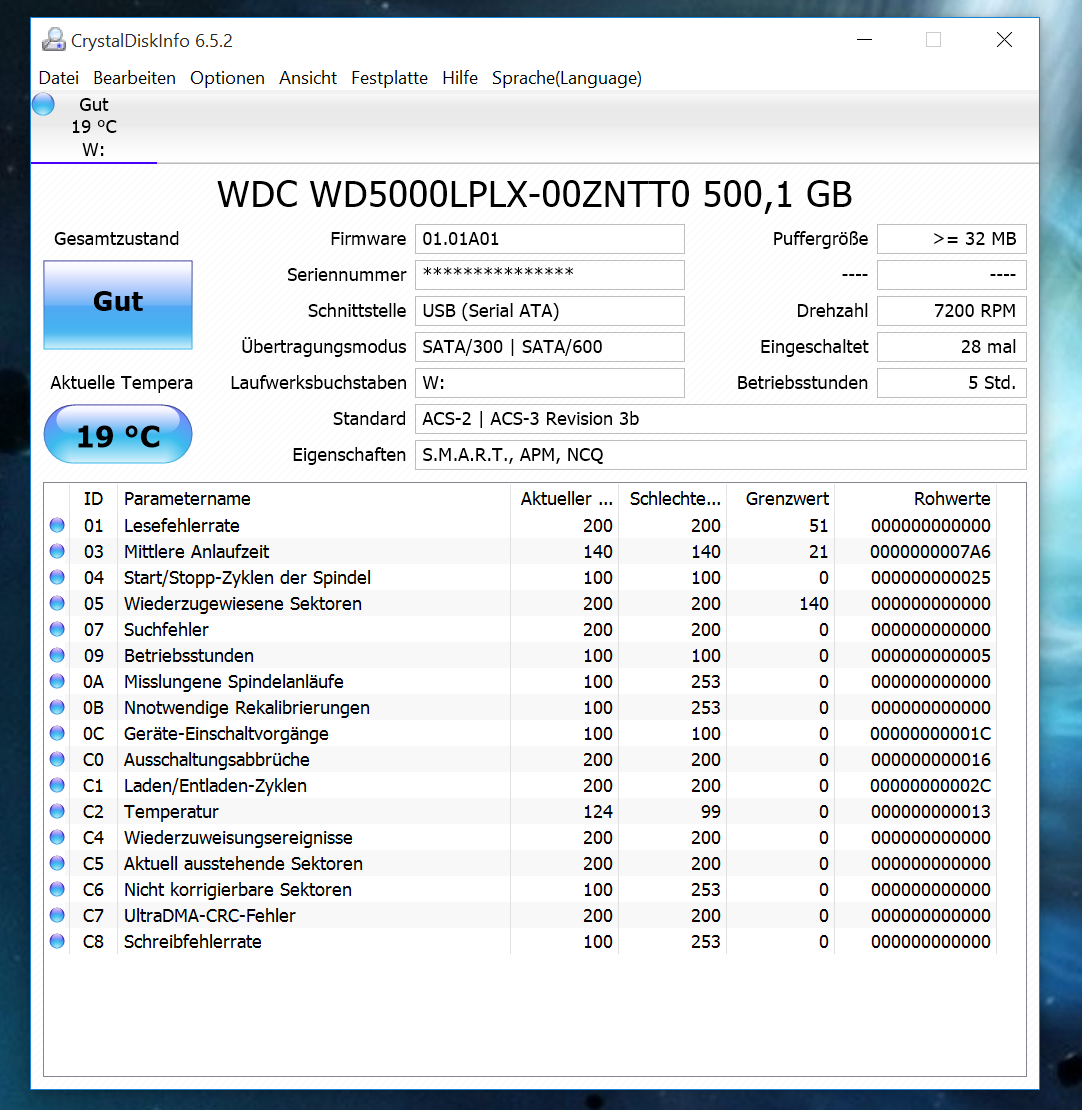Click status dot for Suchfehler row
The image size is (1082, 1110).
pyautogui.click(x=57, y=629)
